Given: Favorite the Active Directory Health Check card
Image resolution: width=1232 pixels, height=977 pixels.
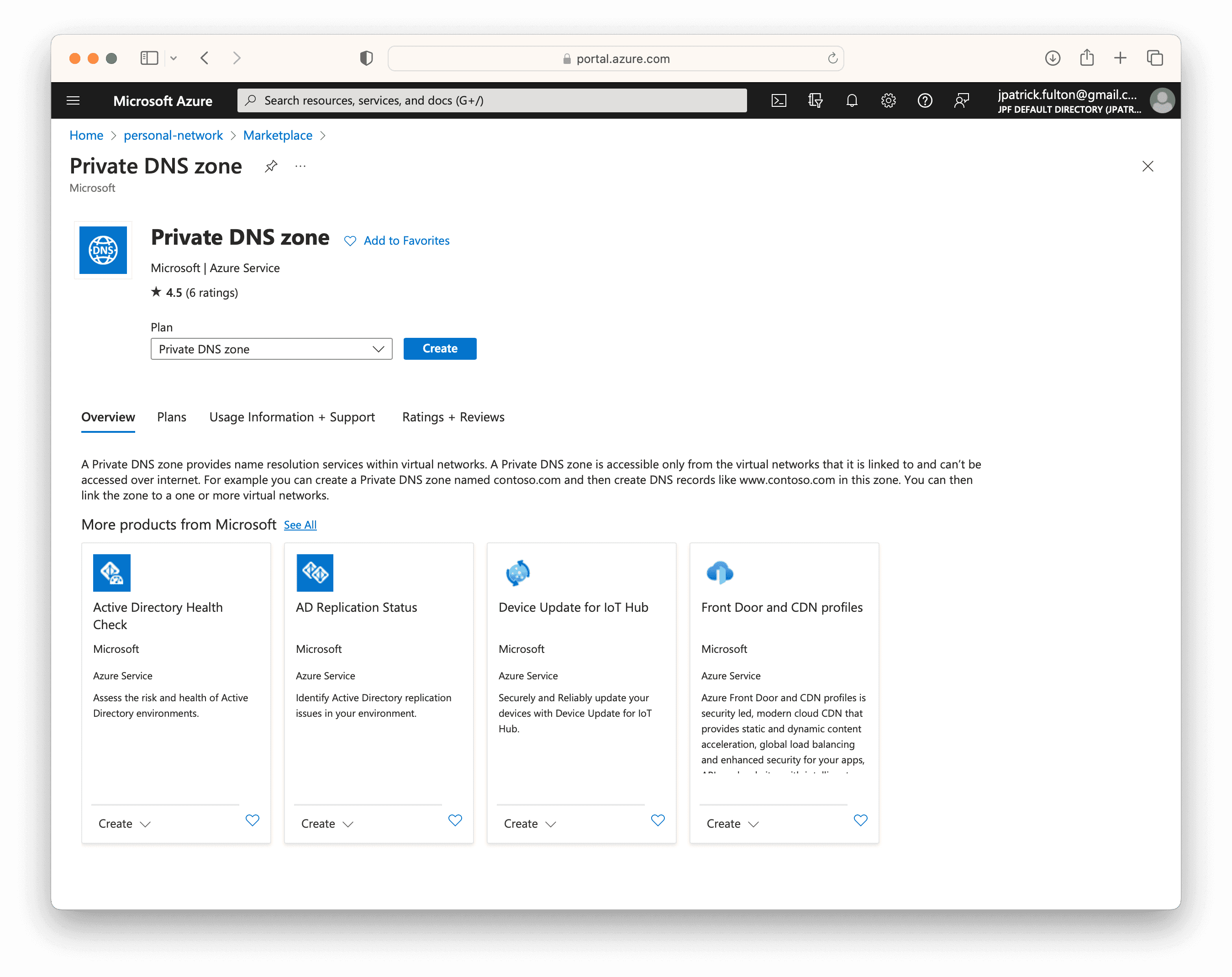Looking at the screenshot, I should pyautogui.click(x=252, y=820).
